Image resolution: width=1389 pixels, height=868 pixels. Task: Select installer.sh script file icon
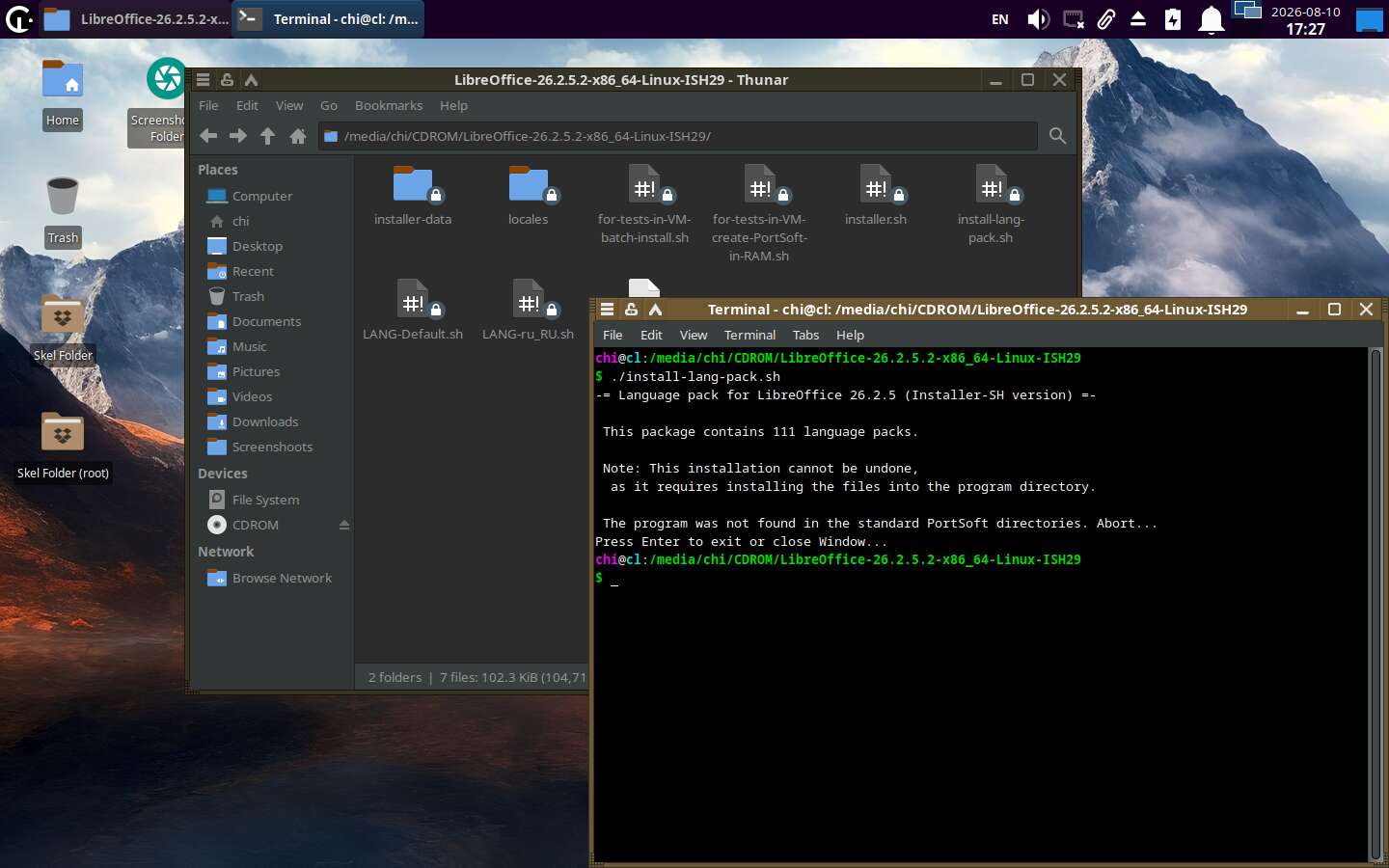pyautogui.click(x=877, y=185)
